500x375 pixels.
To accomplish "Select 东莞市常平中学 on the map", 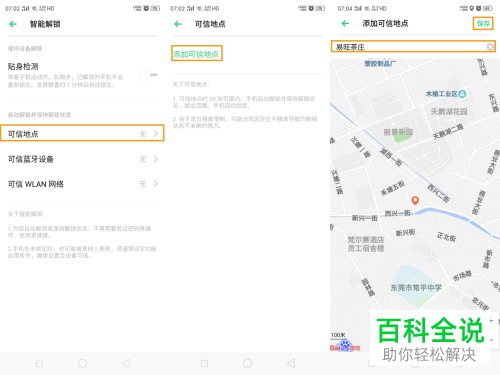I will pos(416,287).
